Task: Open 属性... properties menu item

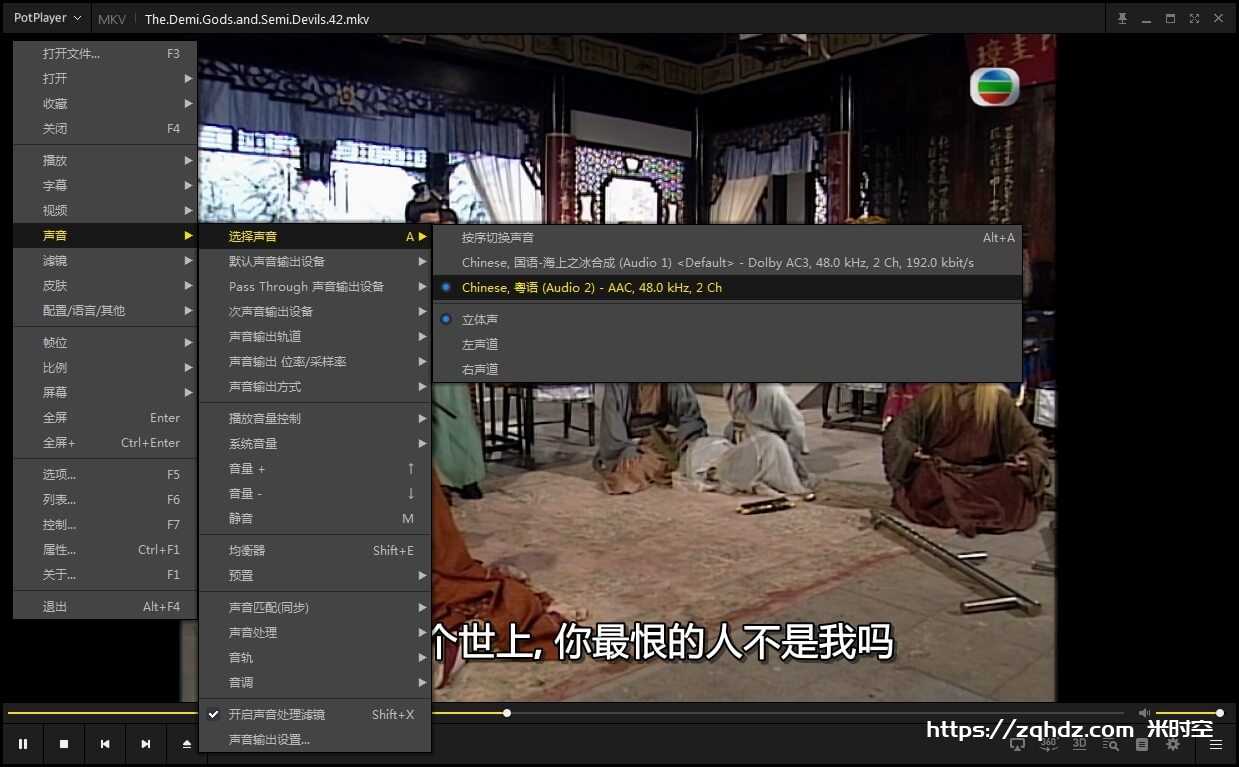Action: 105,549
